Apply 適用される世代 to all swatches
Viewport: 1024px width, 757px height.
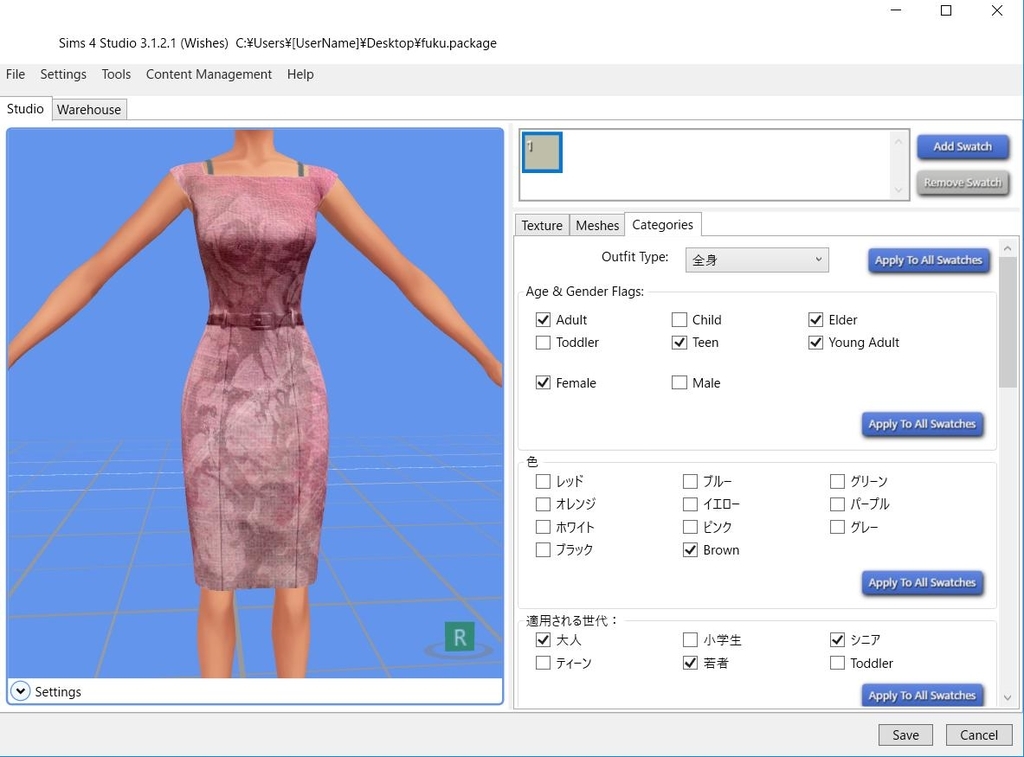click(921, 695)
